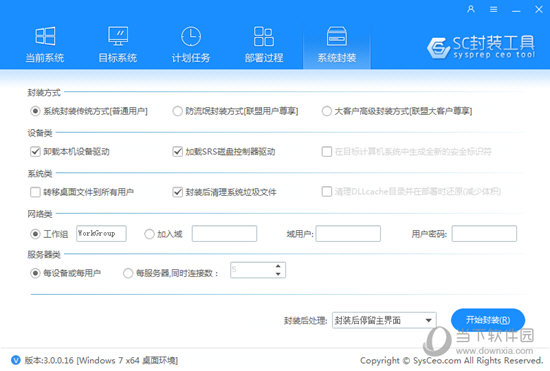Uncheck 加载SRS磁盘控制器驱动 checkbox
The width and height of the screenshot is (550, 371).
click(x=177, y=151)
